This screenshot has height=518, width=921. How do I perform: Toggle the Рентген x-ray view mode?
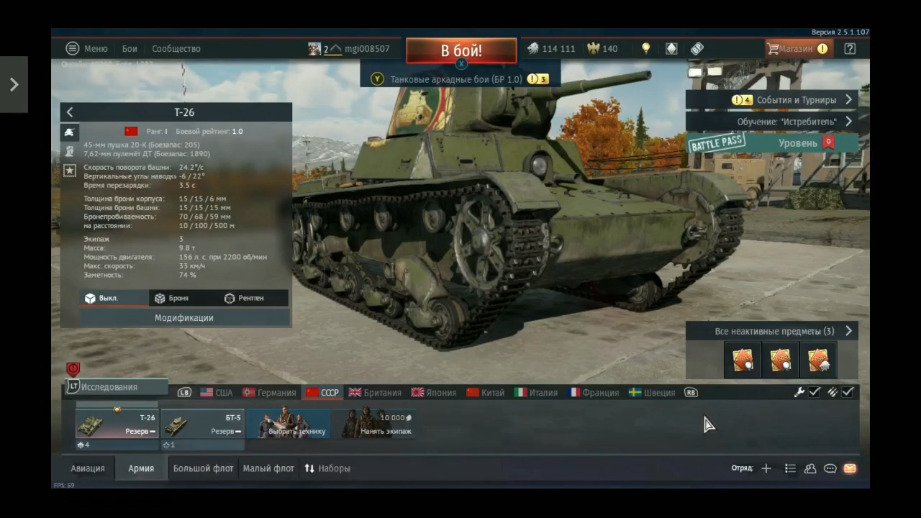244,298
